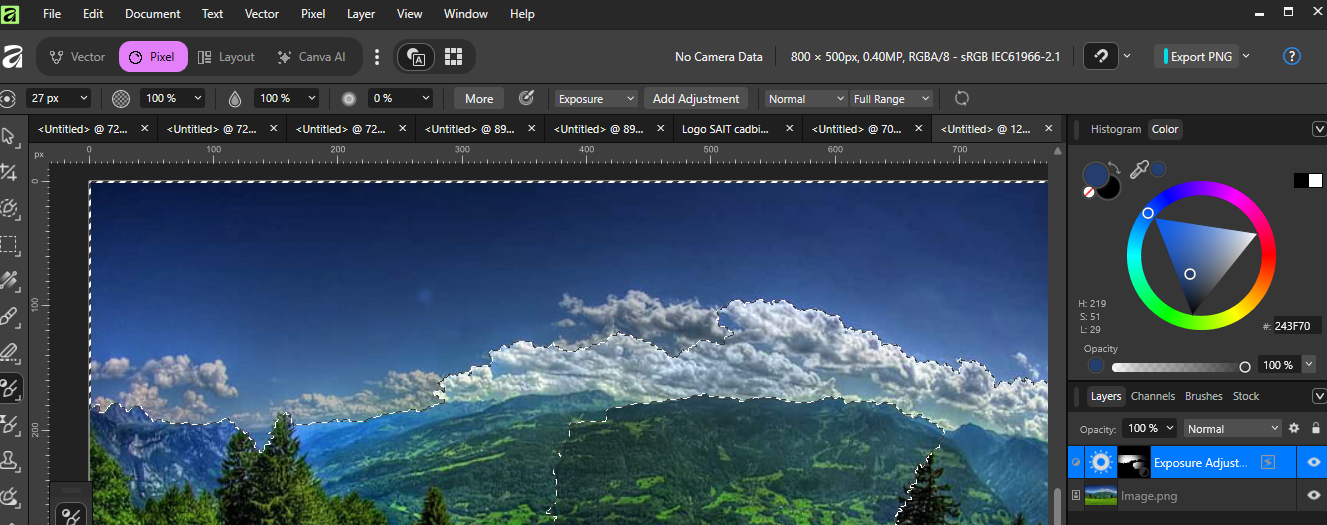Click the no-color red slash icon
The height and width of the screenshot is (525, 1327).
[1089, 192]
